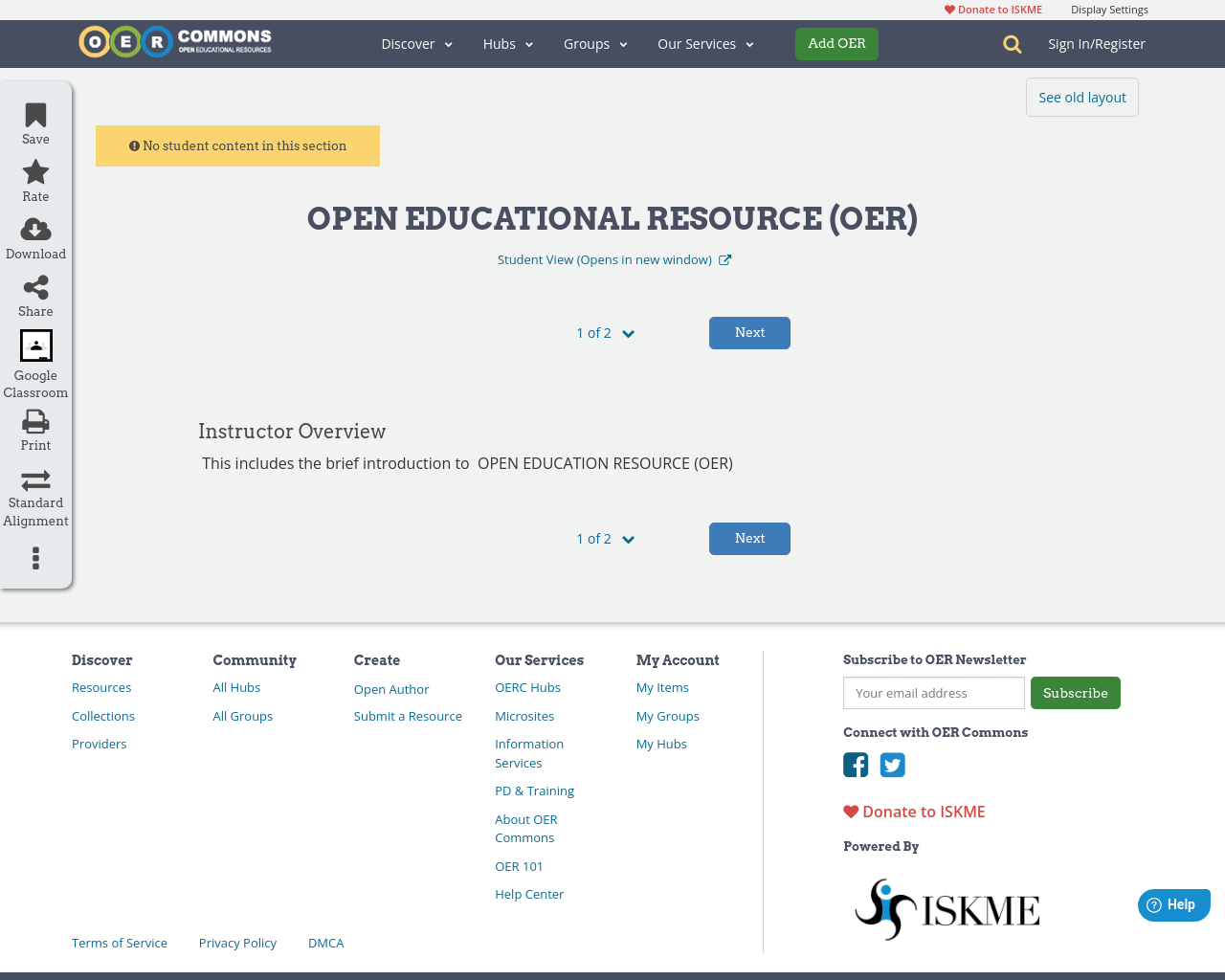The image size is (1225, 980).
Task: Click the Standard Alignment icon
Action: tap(35, 479)
